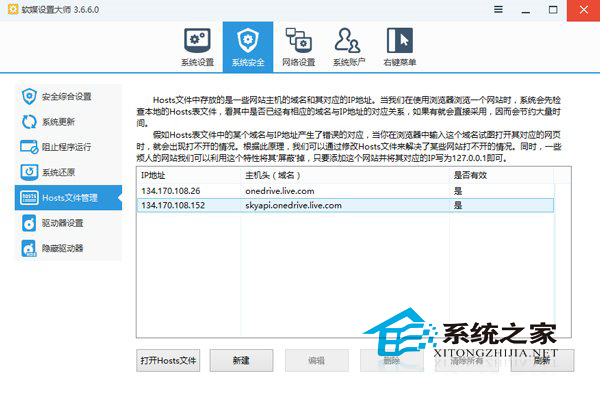Select Hosts文件管理 sidebar label
The height and width of the screenshot is (394, 600).
[70, 198]
